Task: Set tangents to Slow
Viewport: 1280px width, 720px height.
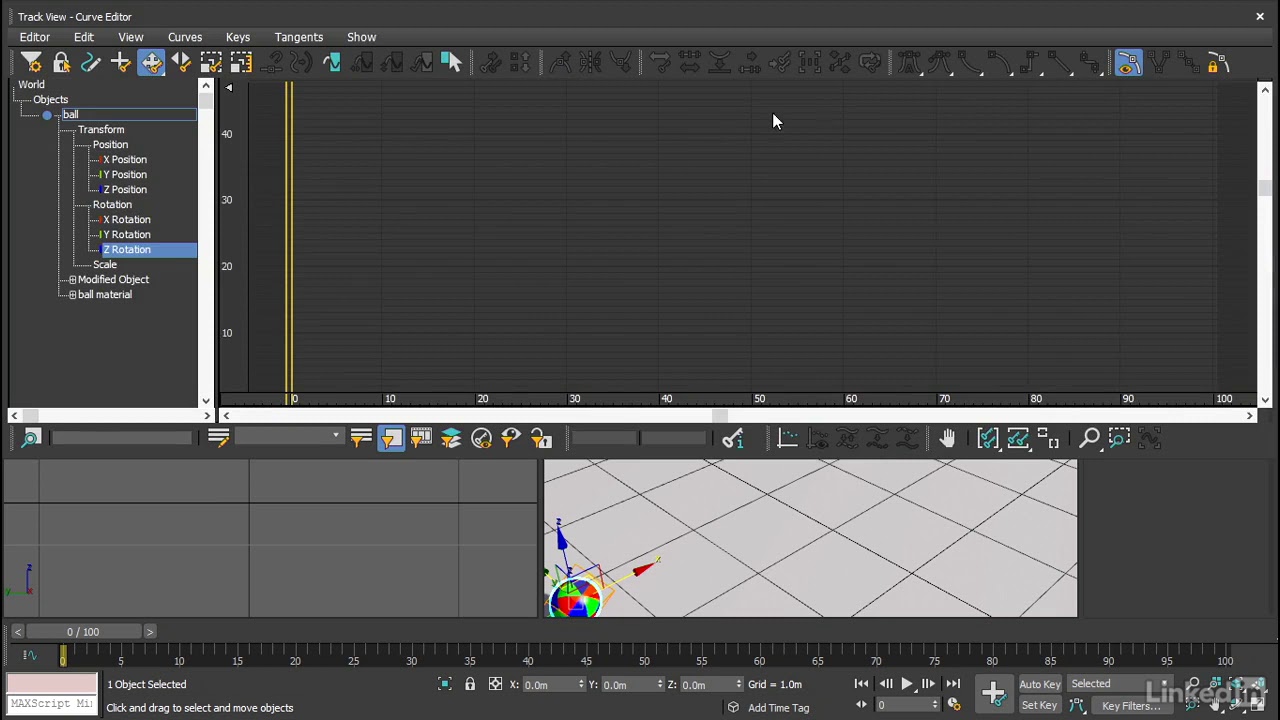Action: [999, 63]
